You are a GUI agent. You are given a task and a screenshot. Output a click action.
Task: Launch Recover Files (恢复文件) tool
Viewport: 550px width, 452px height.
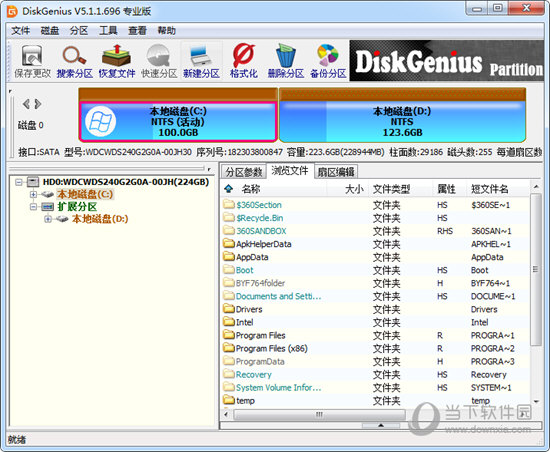[x=116, y=61]
